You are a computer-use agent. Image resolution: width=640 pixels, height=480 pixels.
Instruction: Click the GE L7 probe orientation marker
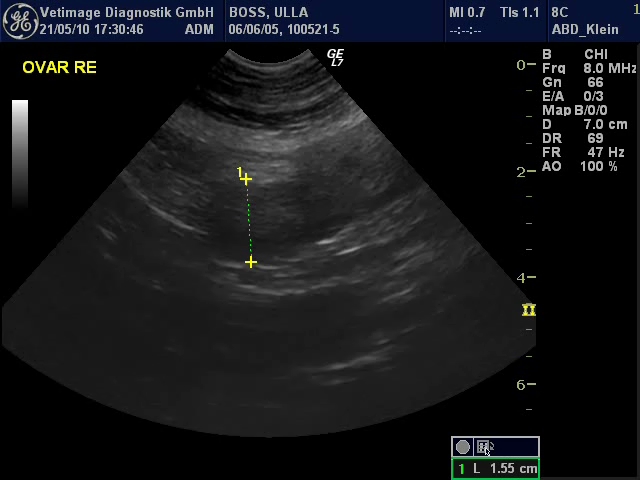(x=336, y=57)
